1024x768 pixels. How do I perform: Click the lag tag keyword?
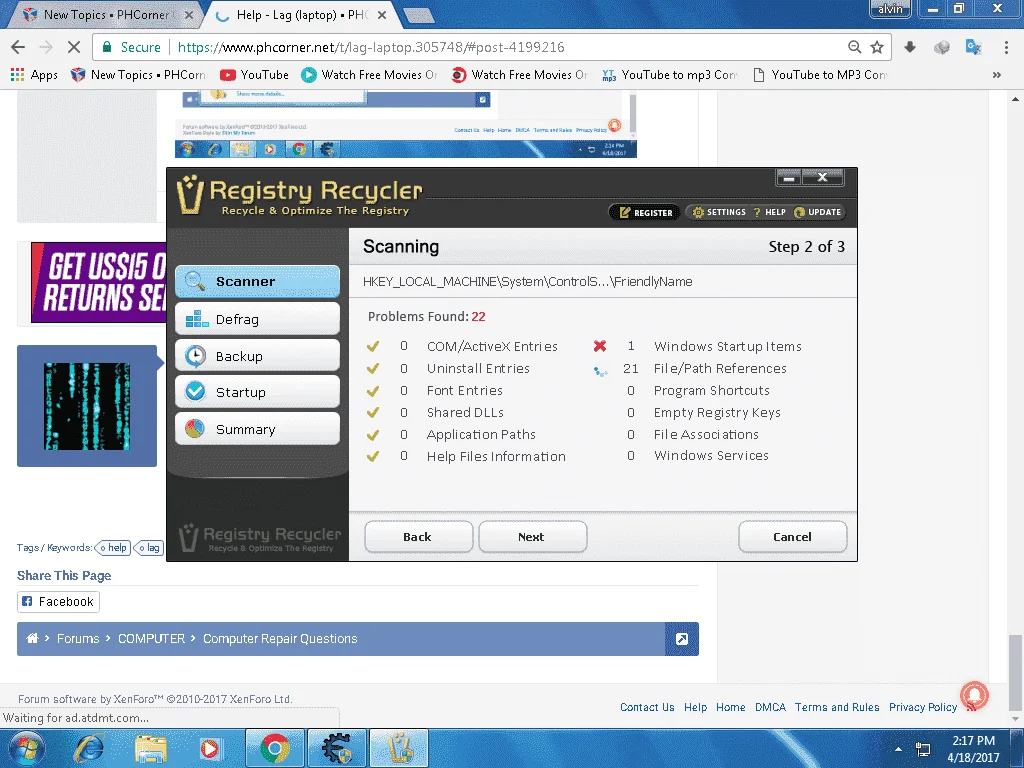pyautogui.click(x=149, y=547)
